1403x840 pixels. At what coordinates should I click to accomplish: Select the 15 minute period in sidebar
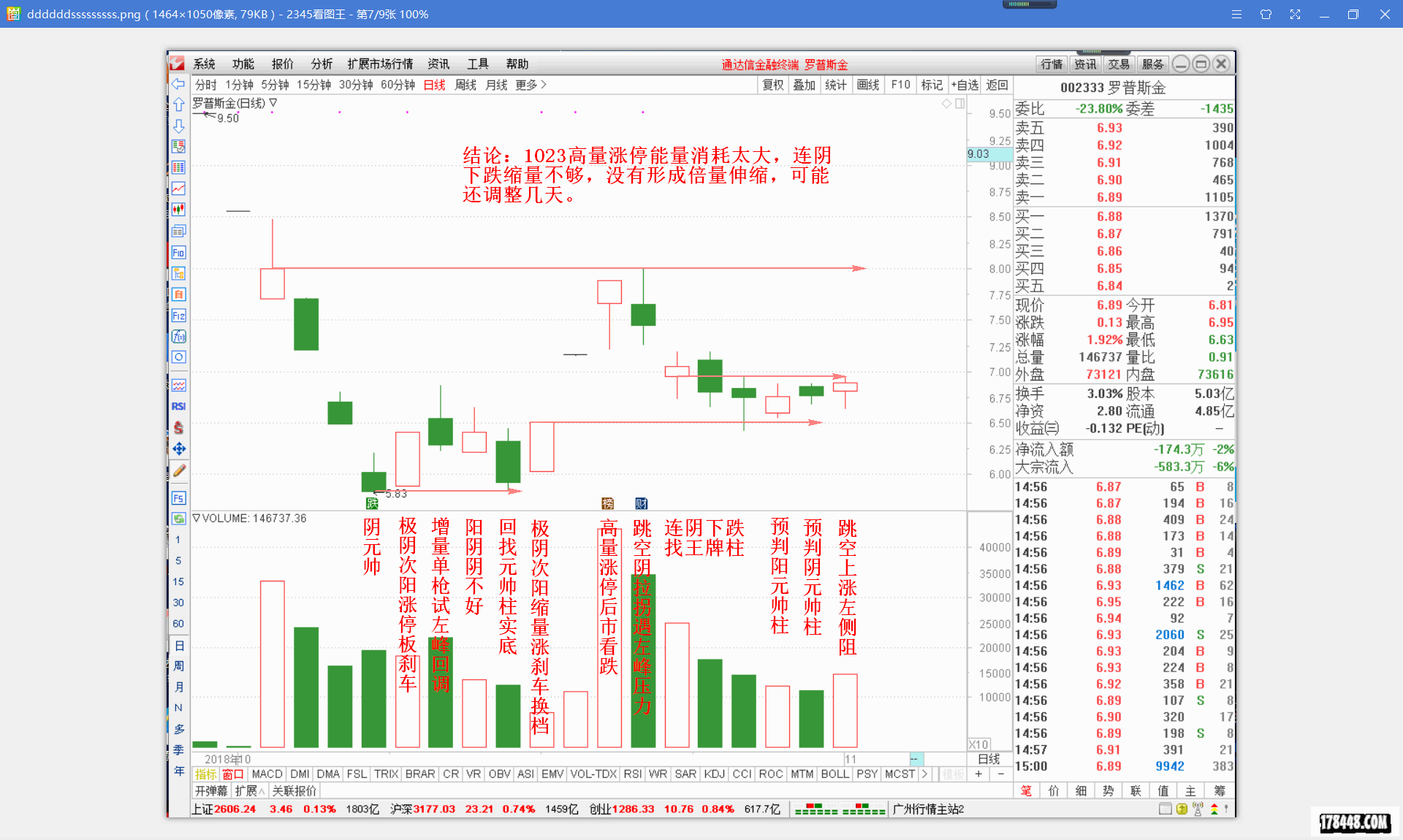178,581
